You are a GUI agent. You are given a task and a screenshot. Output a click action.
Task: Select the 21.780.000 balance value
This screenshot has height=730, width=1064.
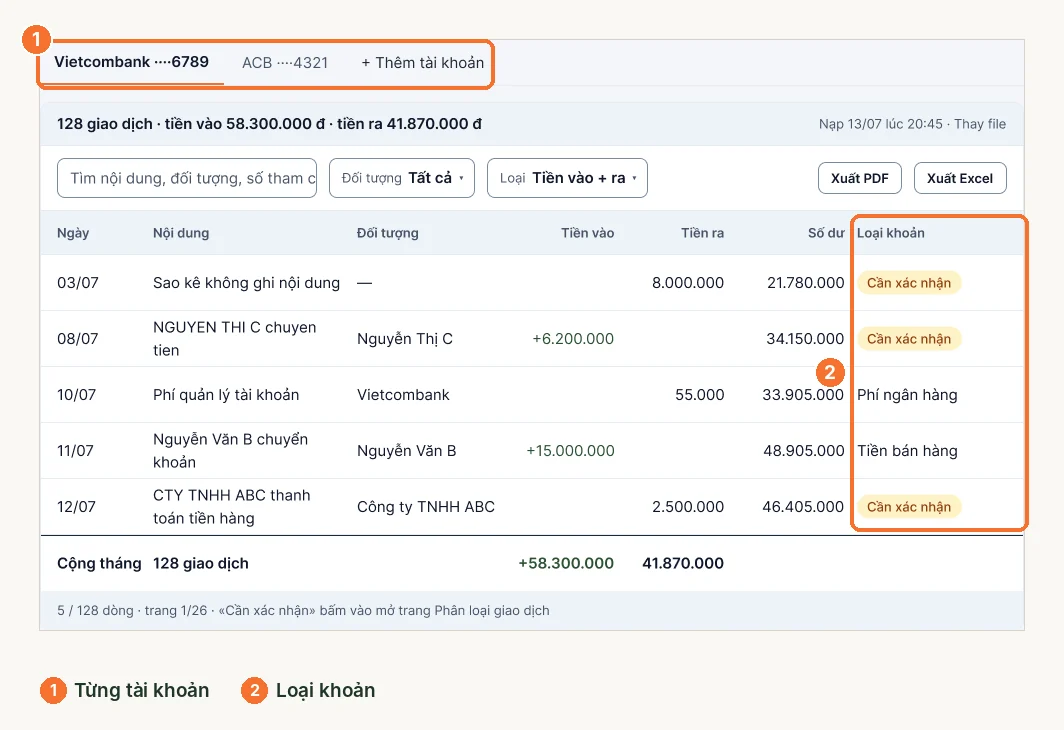[x=805, y=283]
